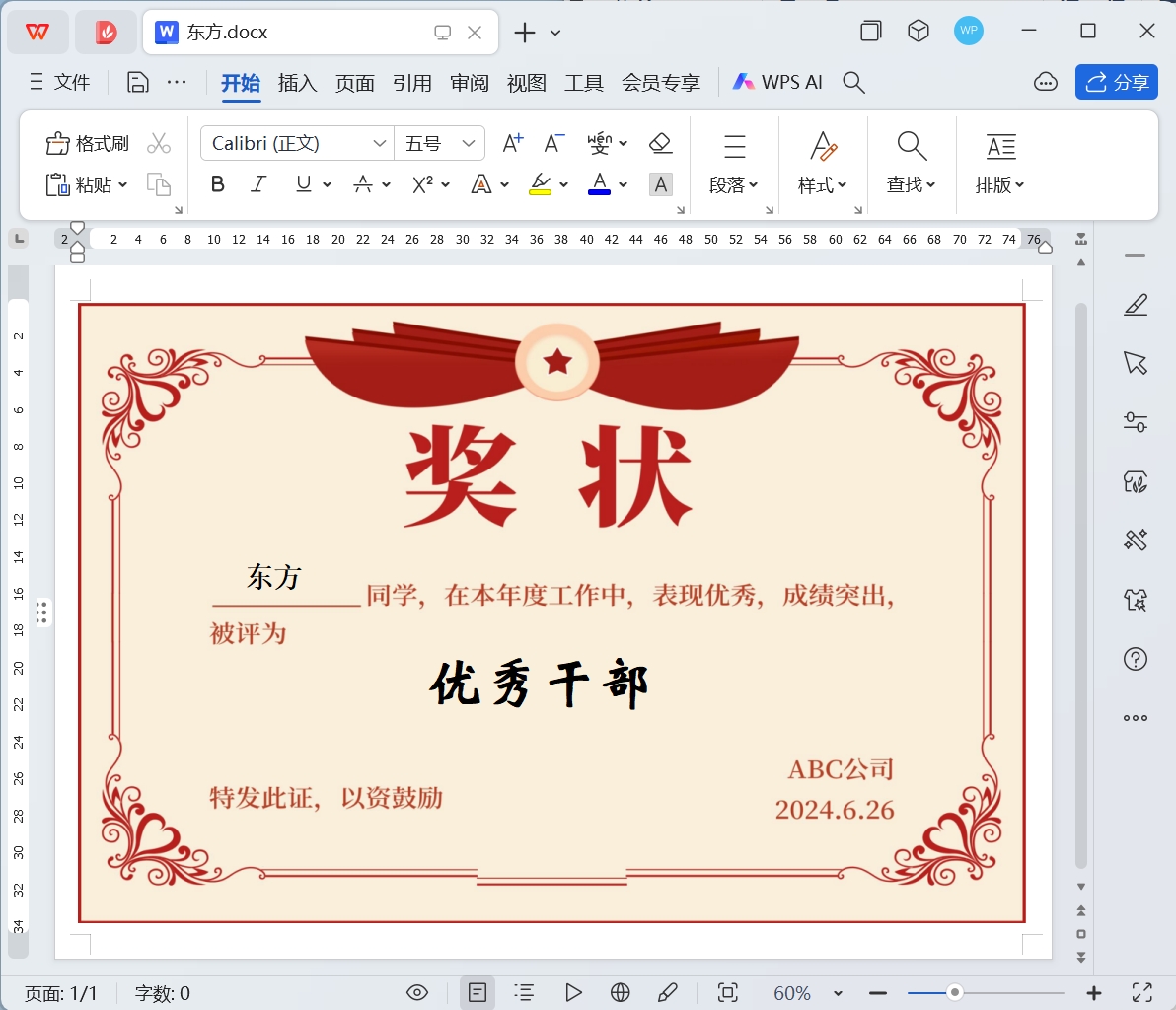Viewport: 1176px width, 1010px height.
Task: Click the save document icon
Action: click(x=138, y=83)
